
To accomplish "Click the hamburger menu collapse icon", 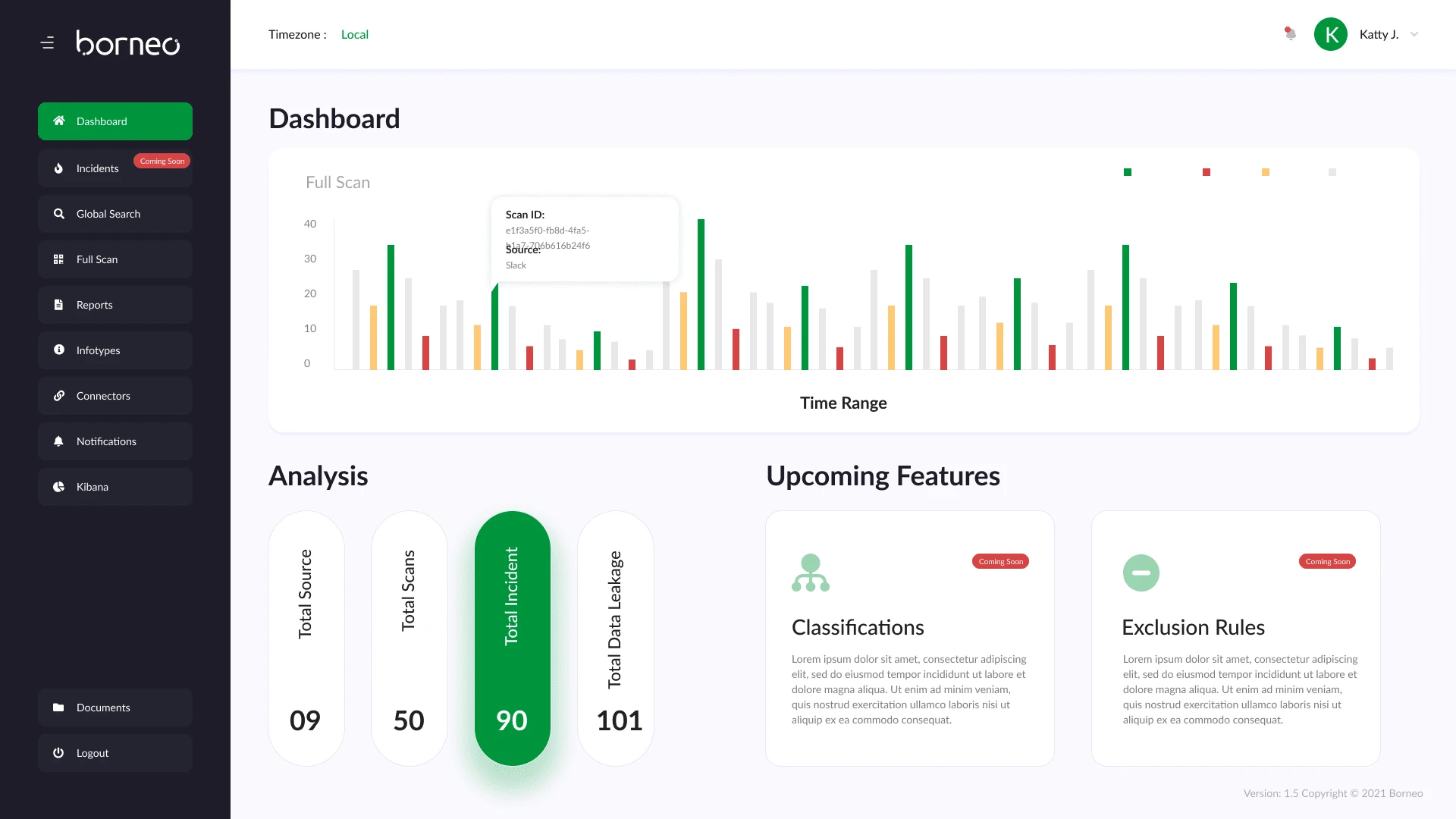I will [x=47, y=43].
